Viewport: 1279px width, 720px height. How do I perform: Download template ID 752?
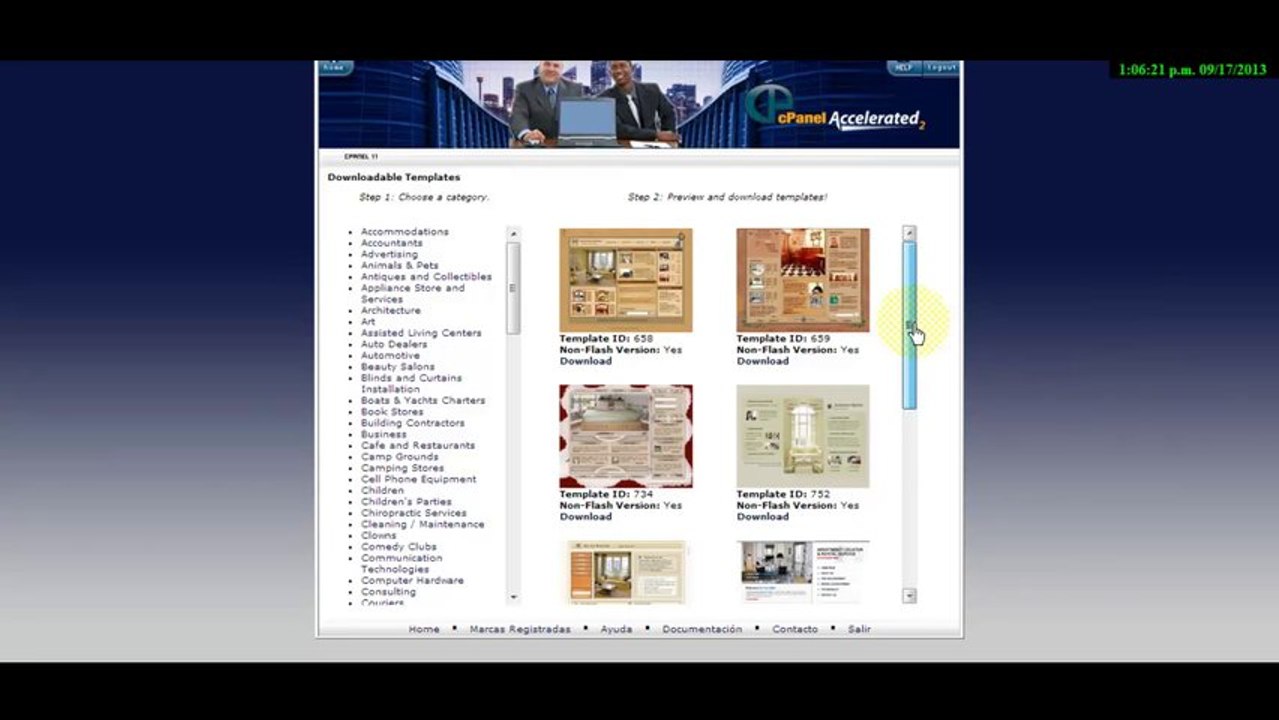(763, 517)
